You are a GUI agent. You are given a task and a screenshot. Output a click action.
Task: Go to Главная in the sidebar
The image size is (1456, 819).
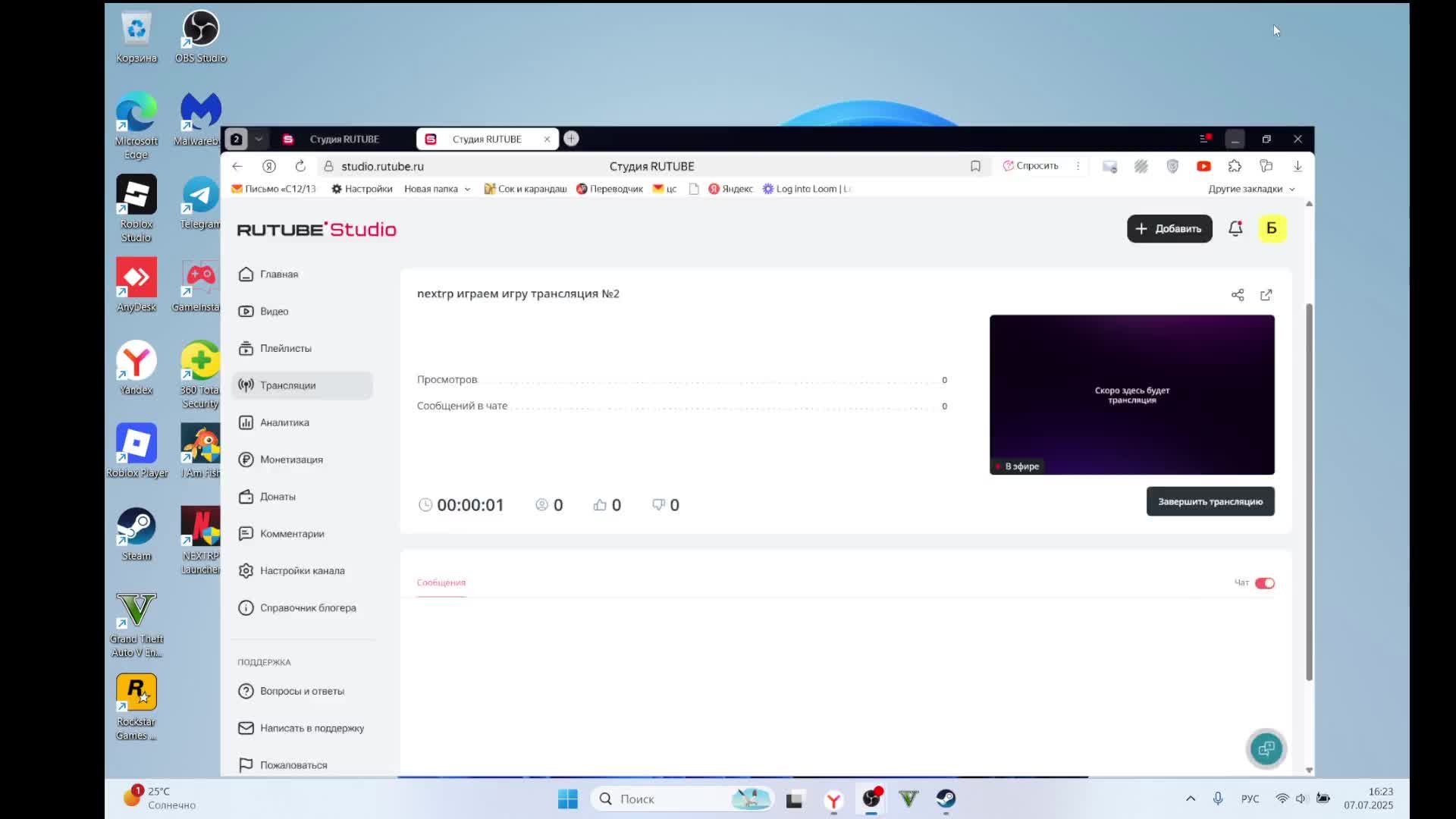pos(302,275)
